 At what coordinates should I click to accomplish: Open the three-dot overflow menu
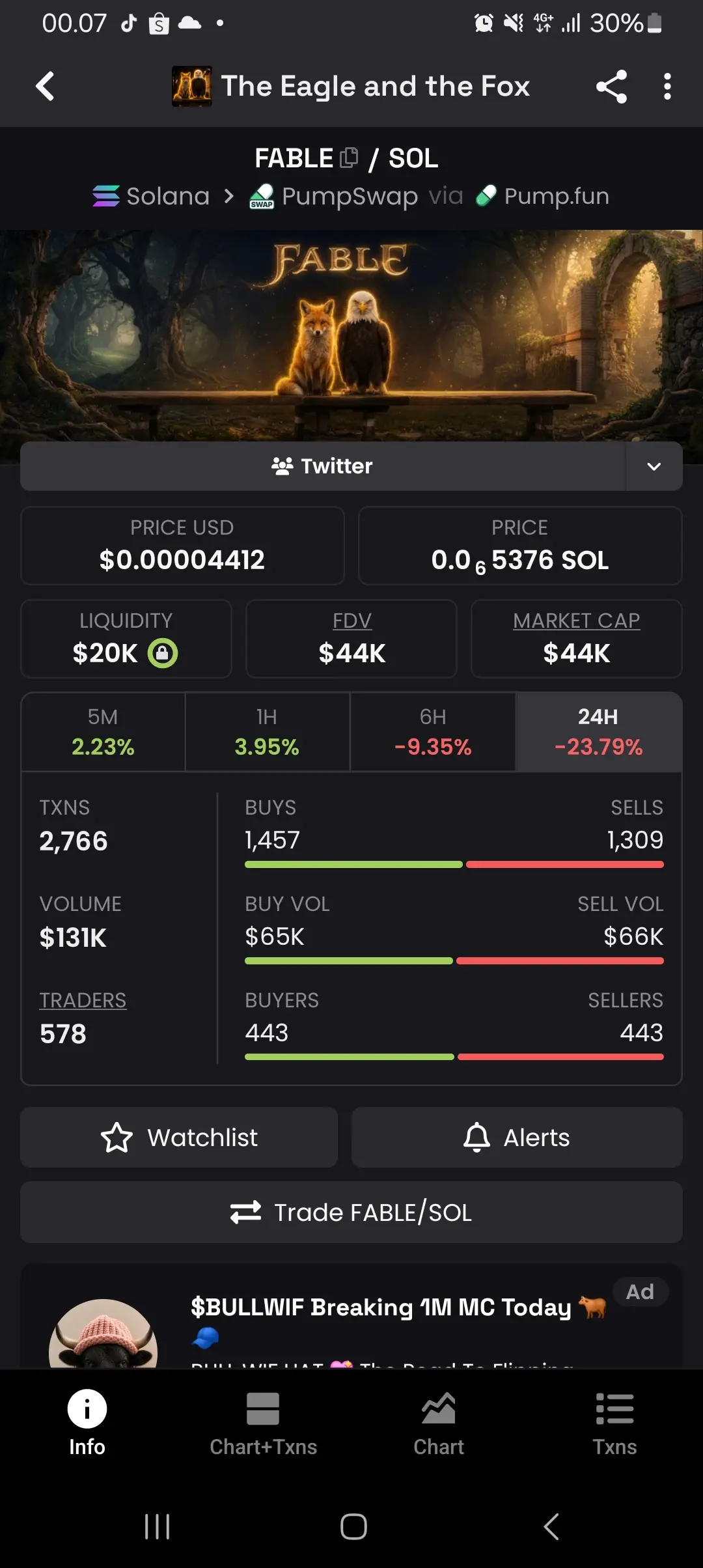tap(667, 86)
